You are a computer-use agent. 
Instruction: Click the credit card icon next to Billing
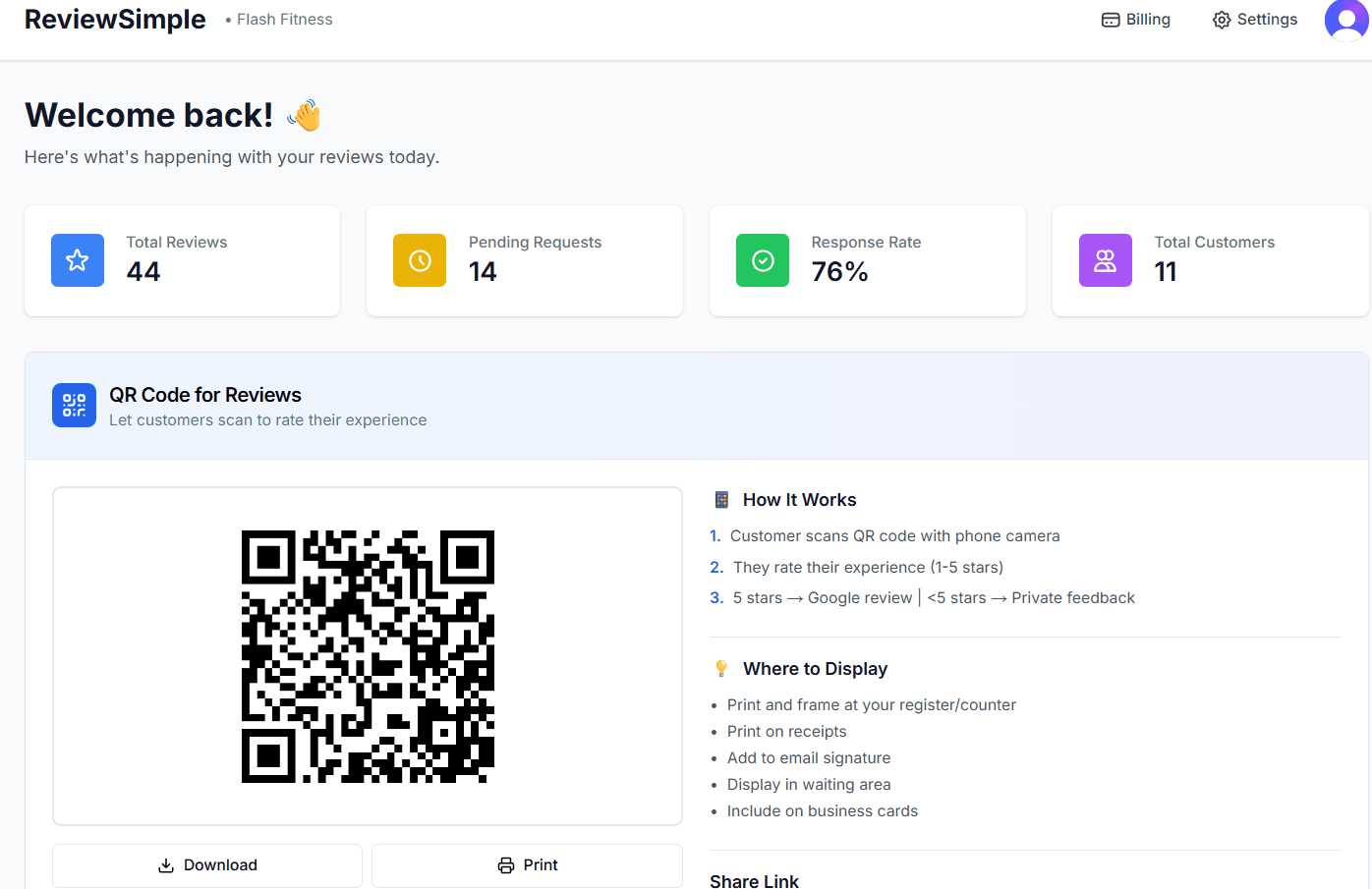(1111, 19)
